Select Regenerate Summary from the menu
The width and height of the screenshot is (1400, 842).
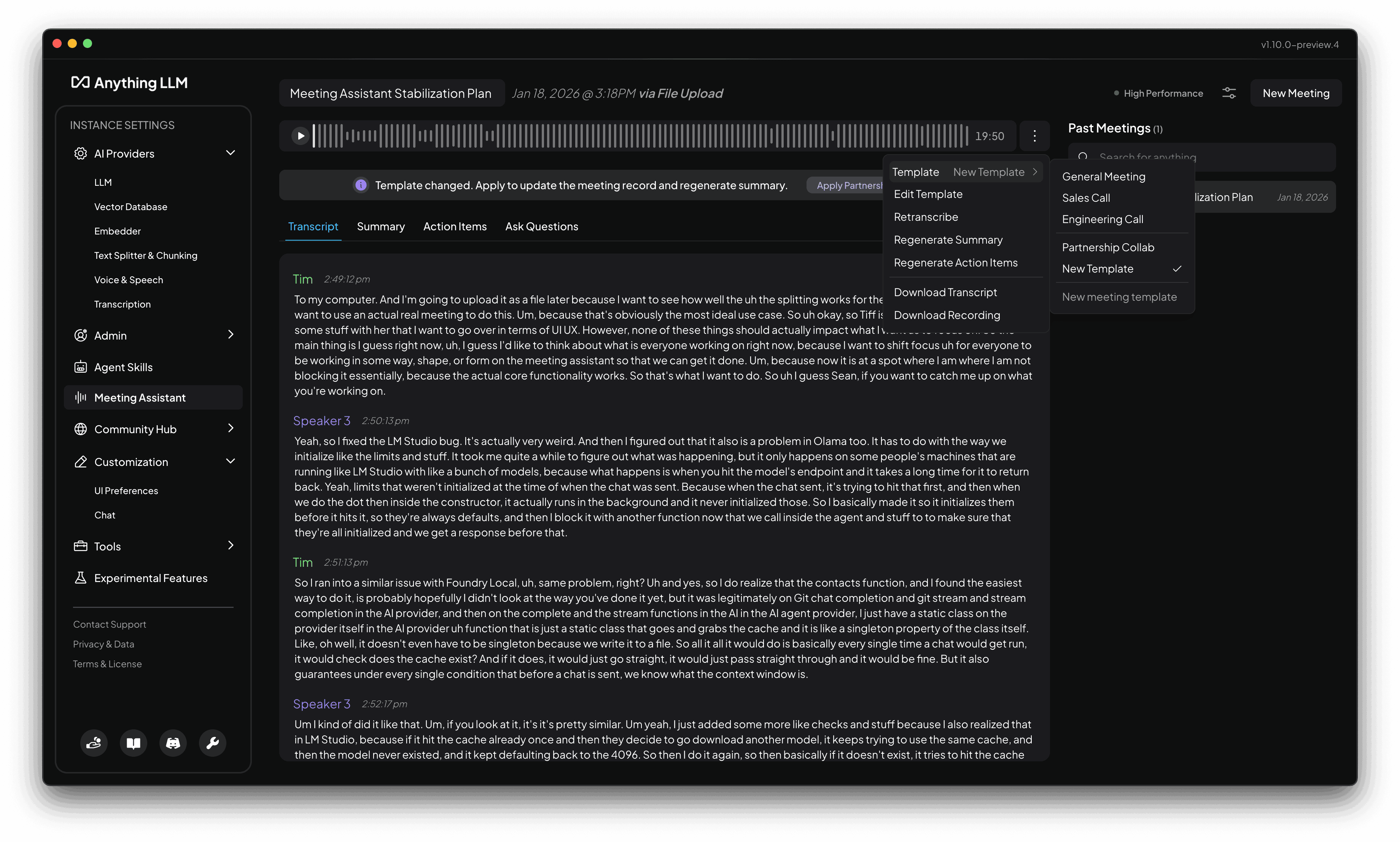(948, 240)
